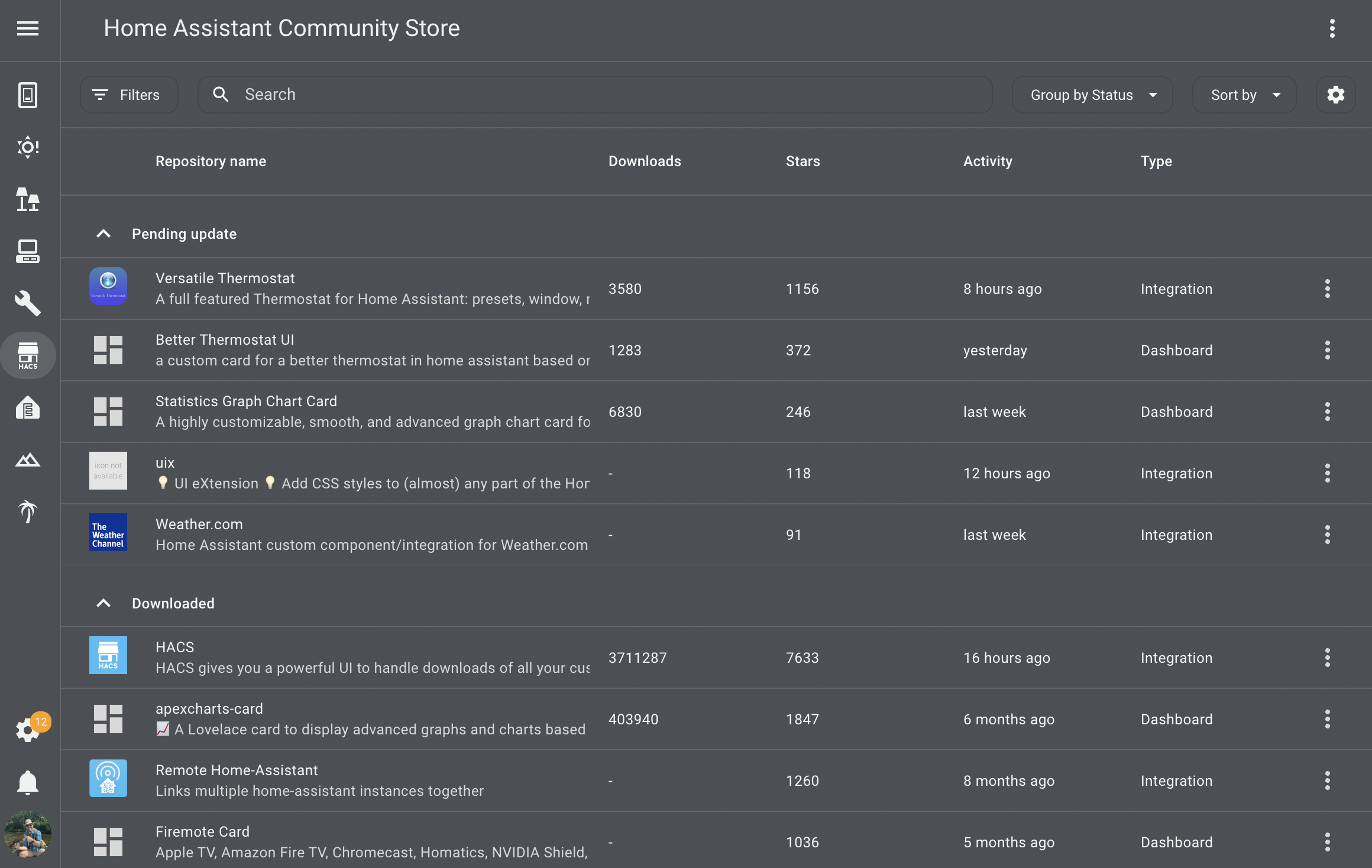This screenshot has width=1372, height=868.
Task: Open the lamps sidebar panel
Action: tap(28, 199)
